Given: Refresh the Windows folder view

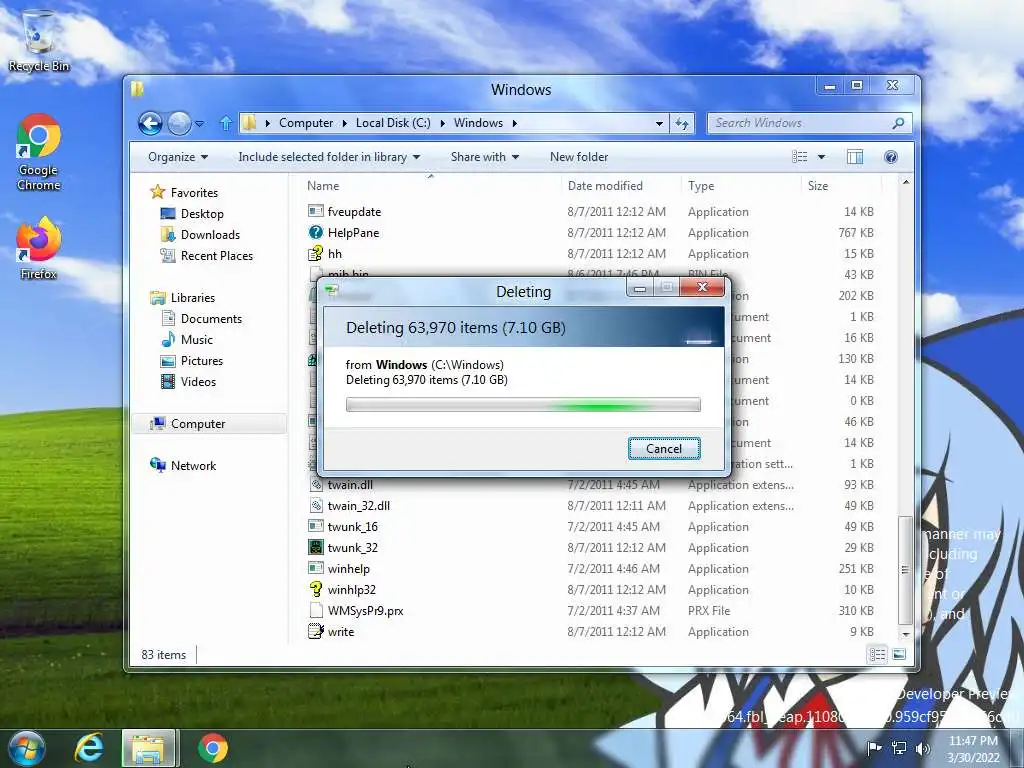Looking at the screenshot, I should click(x=682, y=123).
